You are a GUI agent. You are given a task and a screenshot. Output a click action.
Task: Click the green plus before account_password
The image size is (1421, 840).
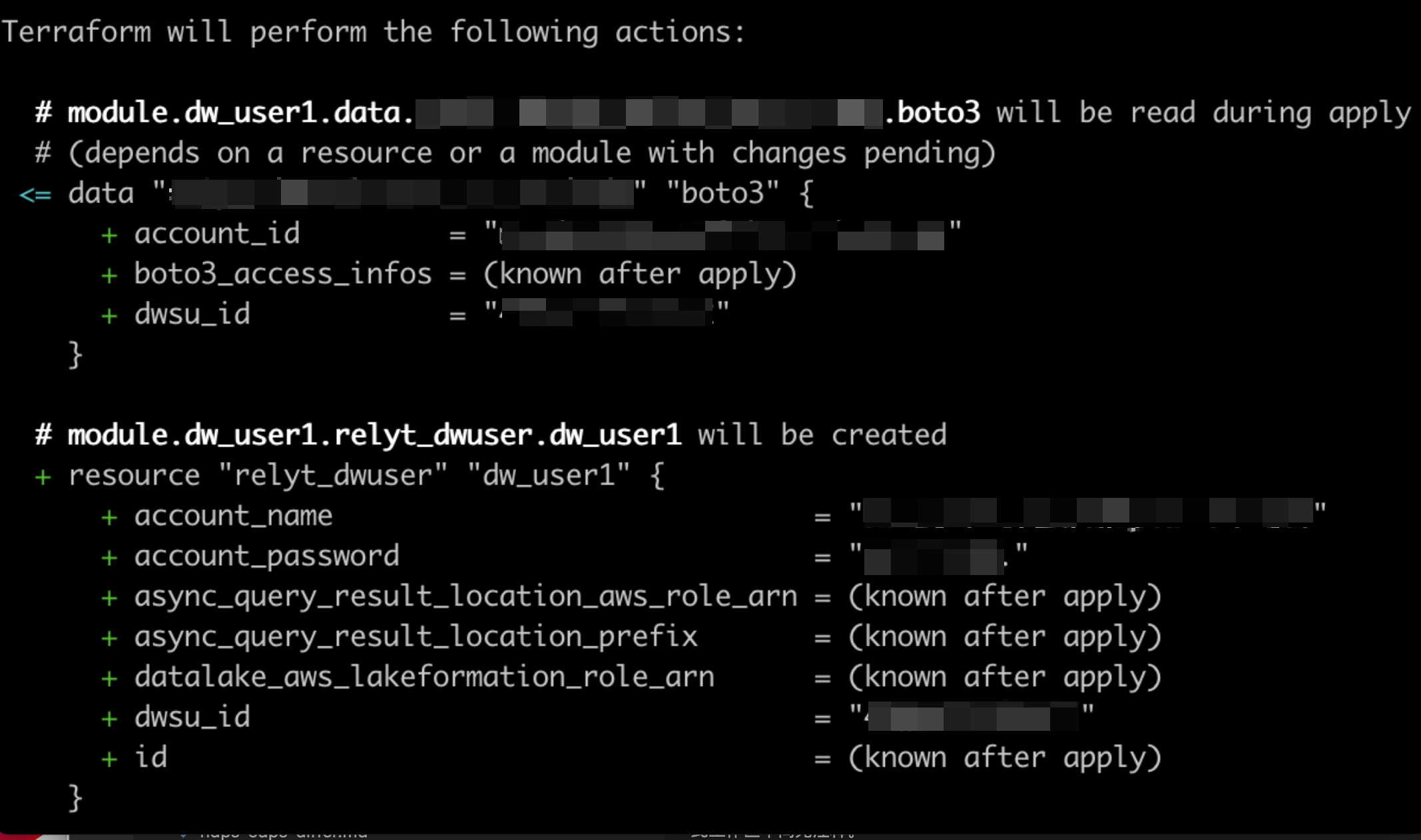(109, 558)
